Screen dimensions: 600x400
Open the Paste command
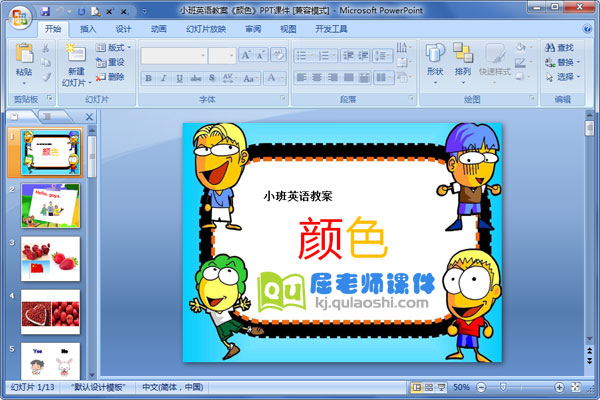coord(24,64)
